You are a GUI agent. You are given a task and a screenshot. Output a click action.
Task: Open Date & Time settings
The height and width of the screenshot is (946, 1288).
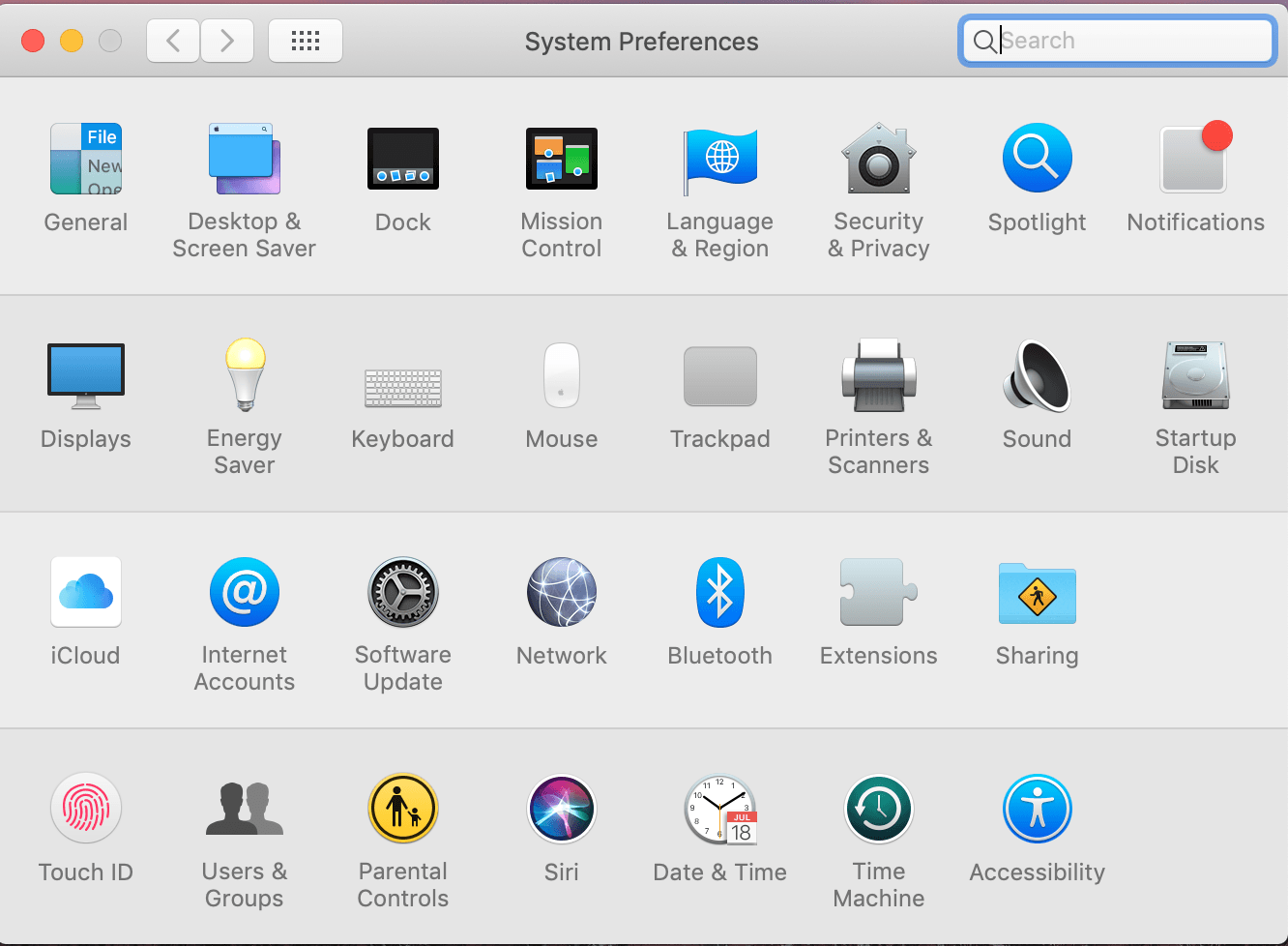[720, 810]
